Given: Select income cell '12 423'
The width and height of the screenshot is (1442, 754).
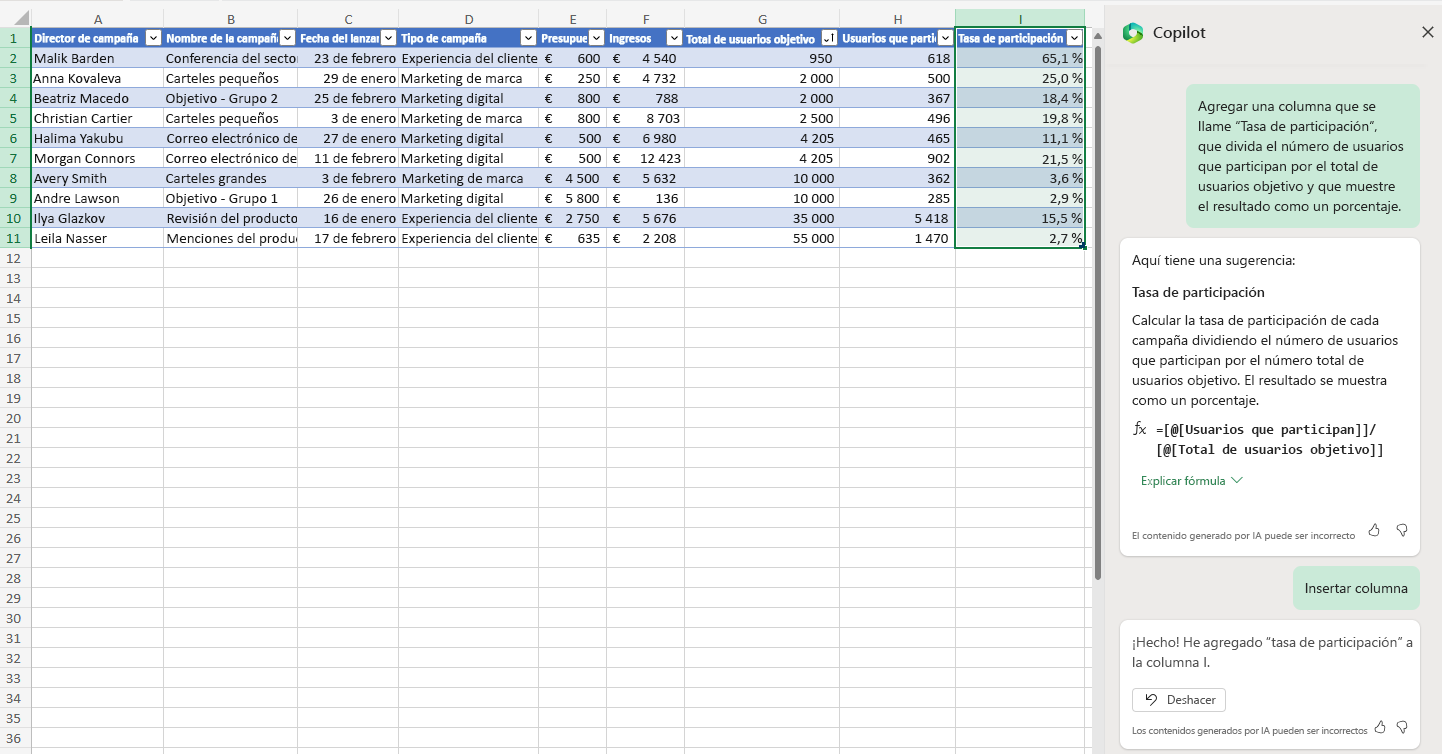Looking at the screenshot, I should (645, 158).
